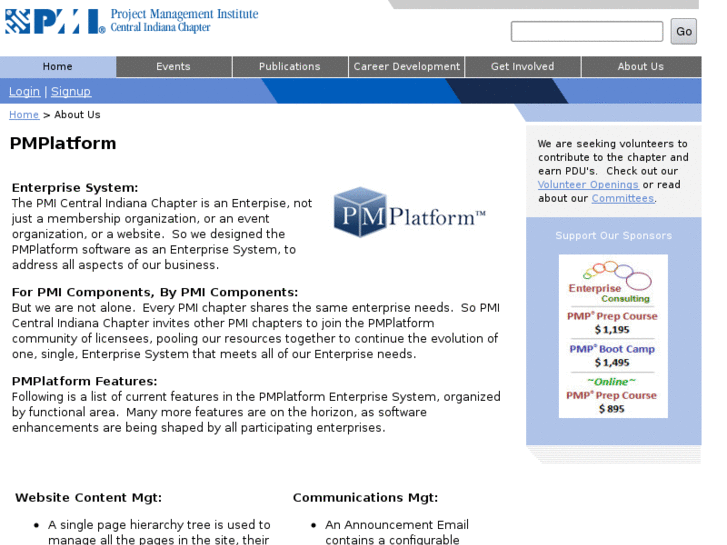Image resolution: width=727 pixels, height=545 pixels.
Task: Follow the Home breadcrumb link
Action: pyautogui.click(x=24, y=115)
